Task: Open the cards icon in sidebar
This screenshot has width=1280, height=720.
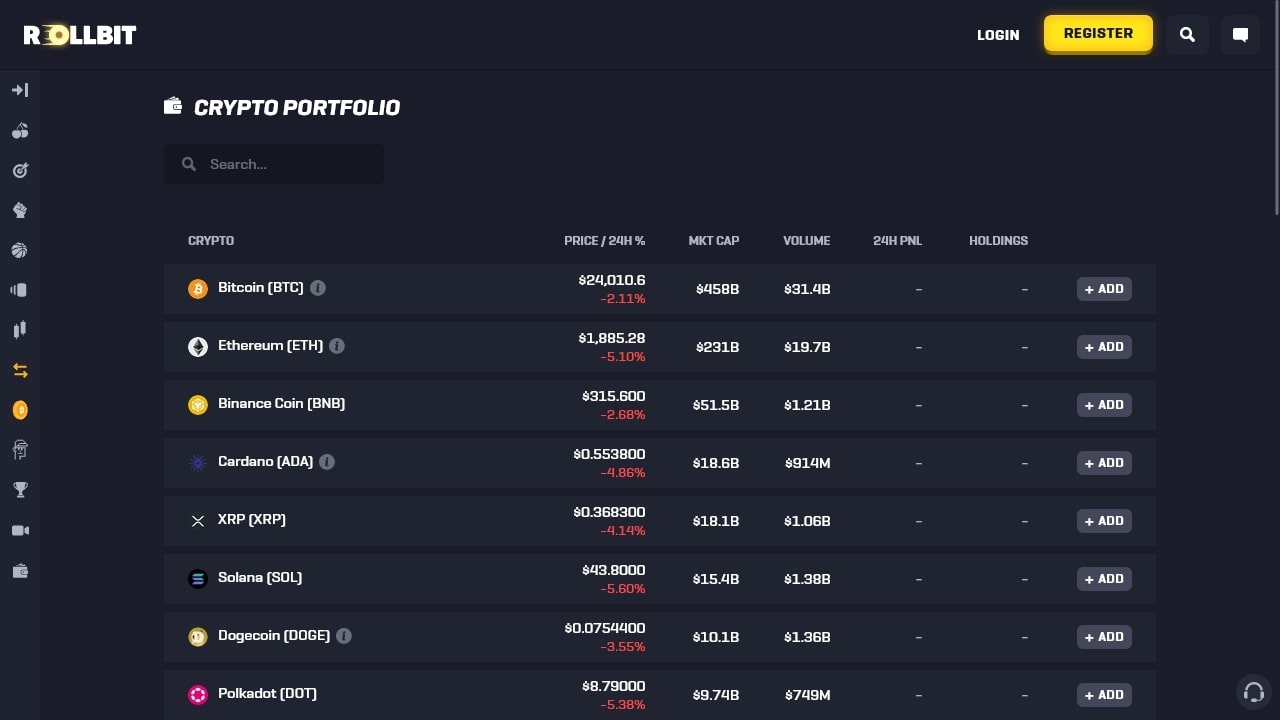Action: click(x=20, y=290)
